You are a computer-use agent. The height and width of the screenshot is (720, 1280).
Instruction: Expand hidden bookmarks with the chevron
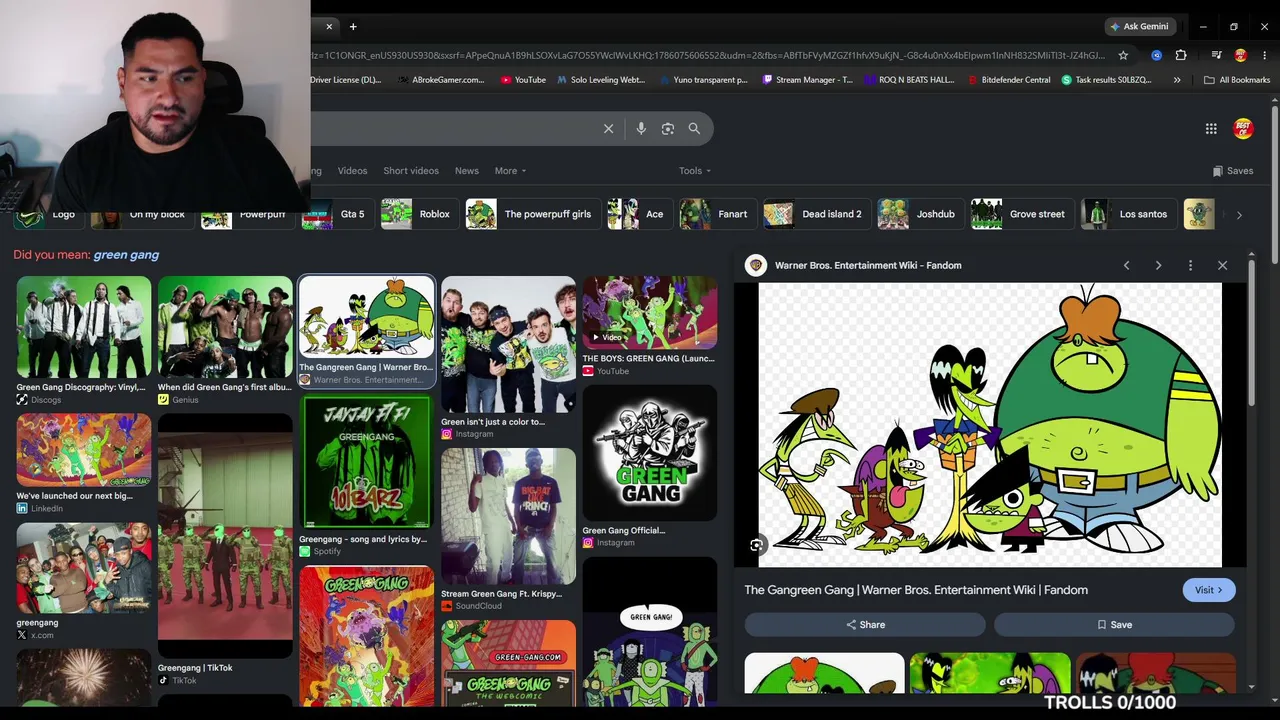tap(1177, 80)
